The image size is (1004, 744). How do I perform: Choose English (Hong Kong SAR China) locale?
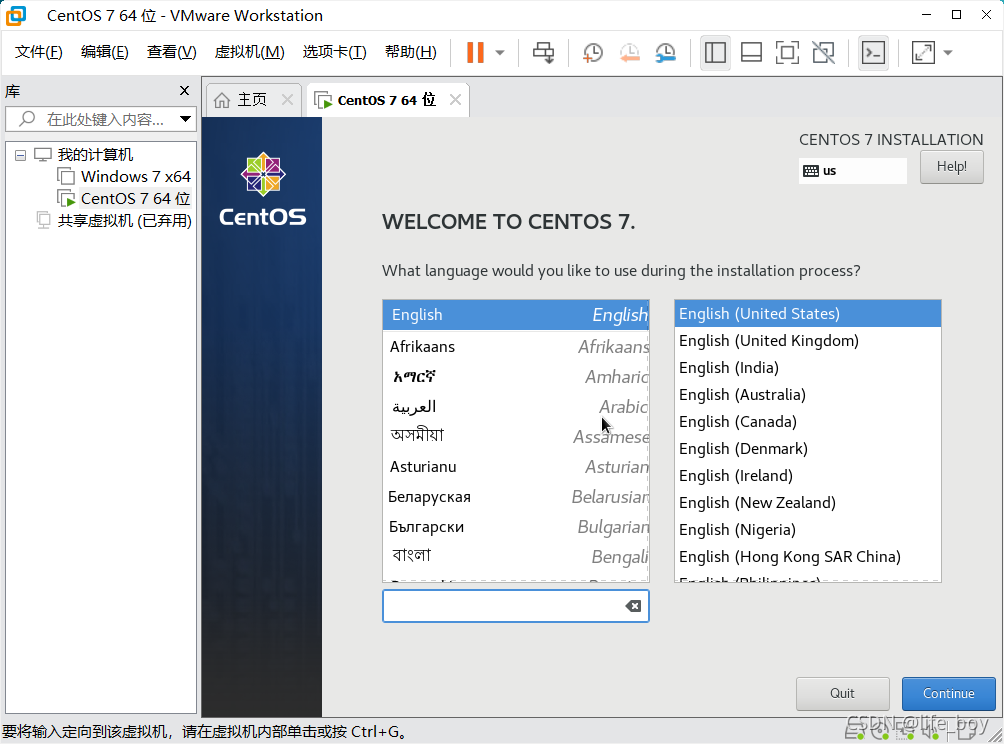click(x=807, y=556)
